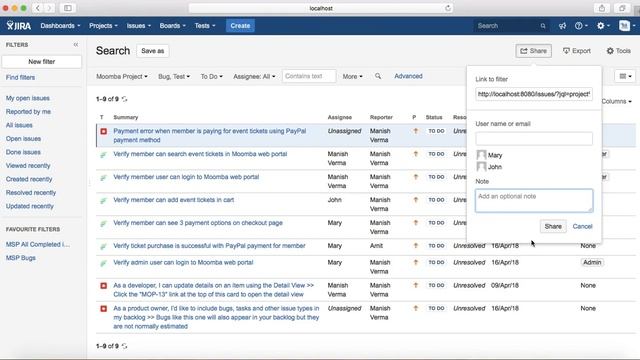Click John's avatar in share dialog

pos(481,167)
